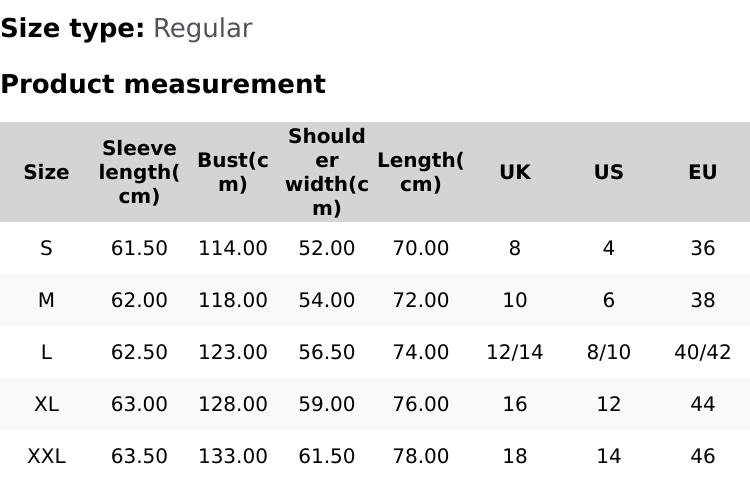Click the 133.00 bust measurement cell
The width and height of the screenshot is (750, 482).
(x=233, y=456)
